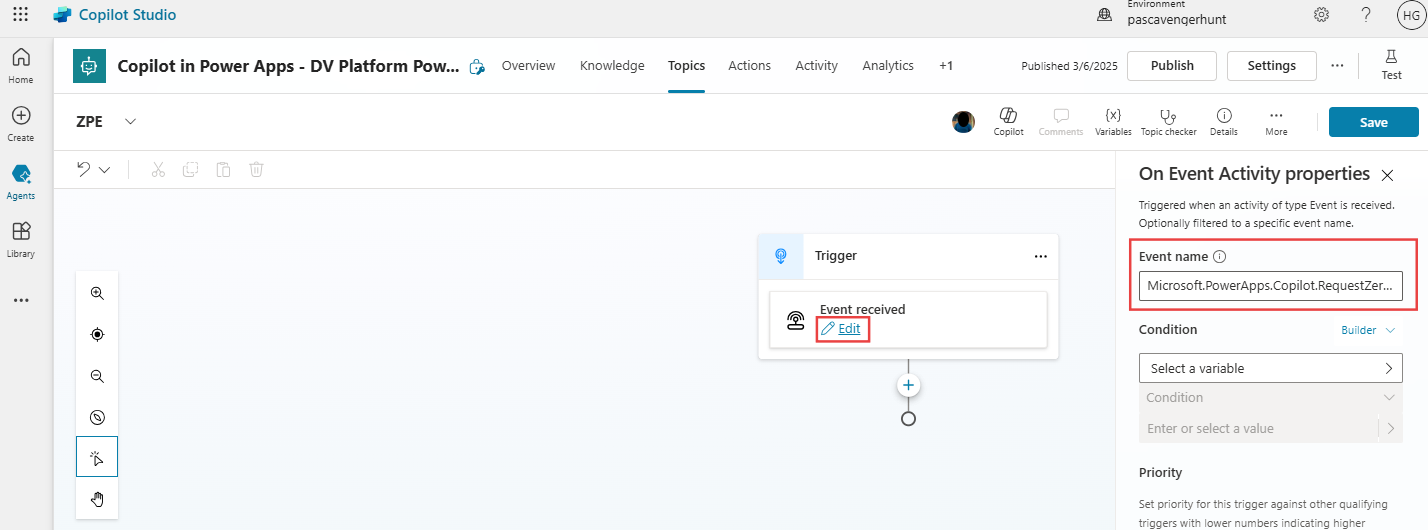The height and width of the screenshot is (530, 1428).
Task: Select the Topics tab
Action: (x=686, y=65)
